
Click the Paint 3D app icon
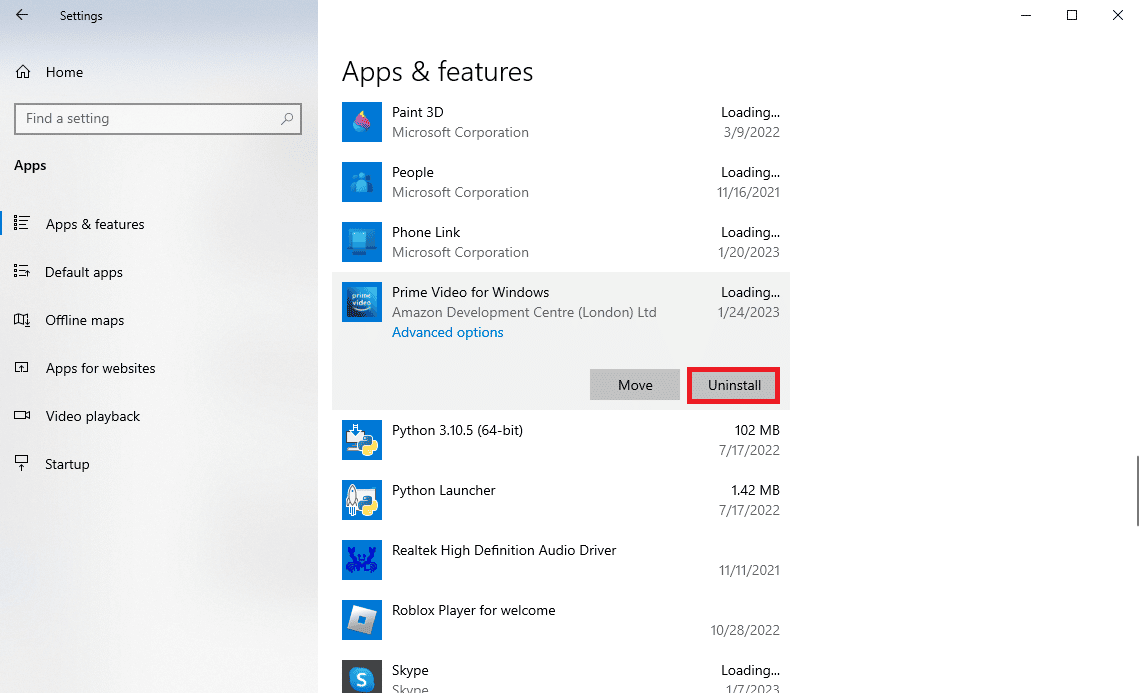(x=362, y=122)
